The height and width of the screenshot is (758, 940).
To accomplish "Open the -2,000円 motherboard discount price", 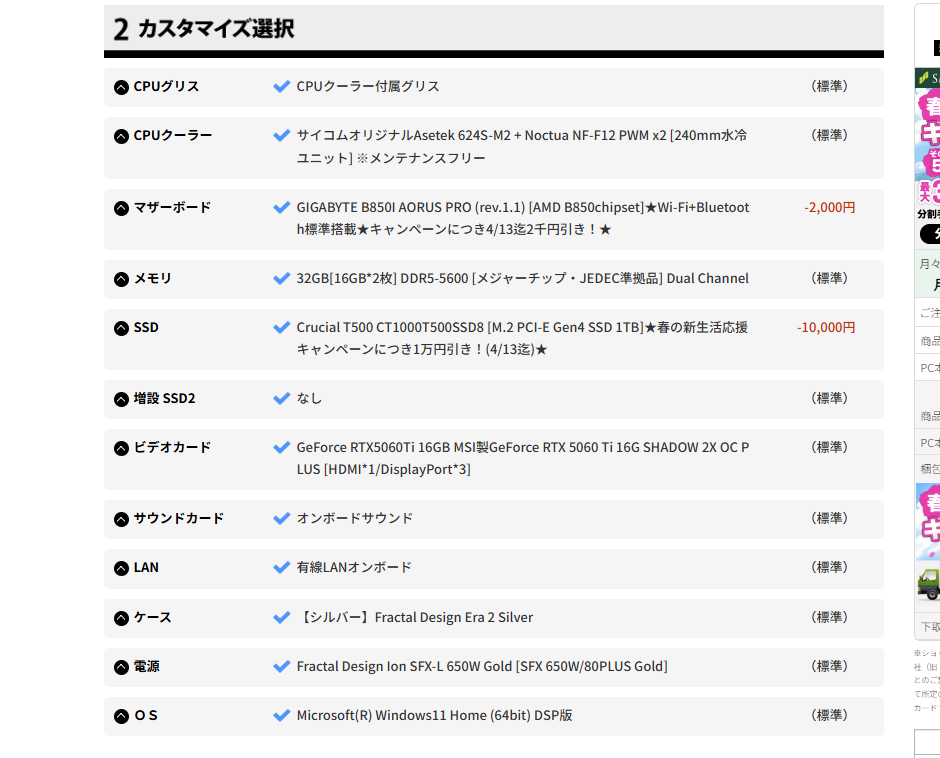I will pyautogui.click(x=828, y=207).
